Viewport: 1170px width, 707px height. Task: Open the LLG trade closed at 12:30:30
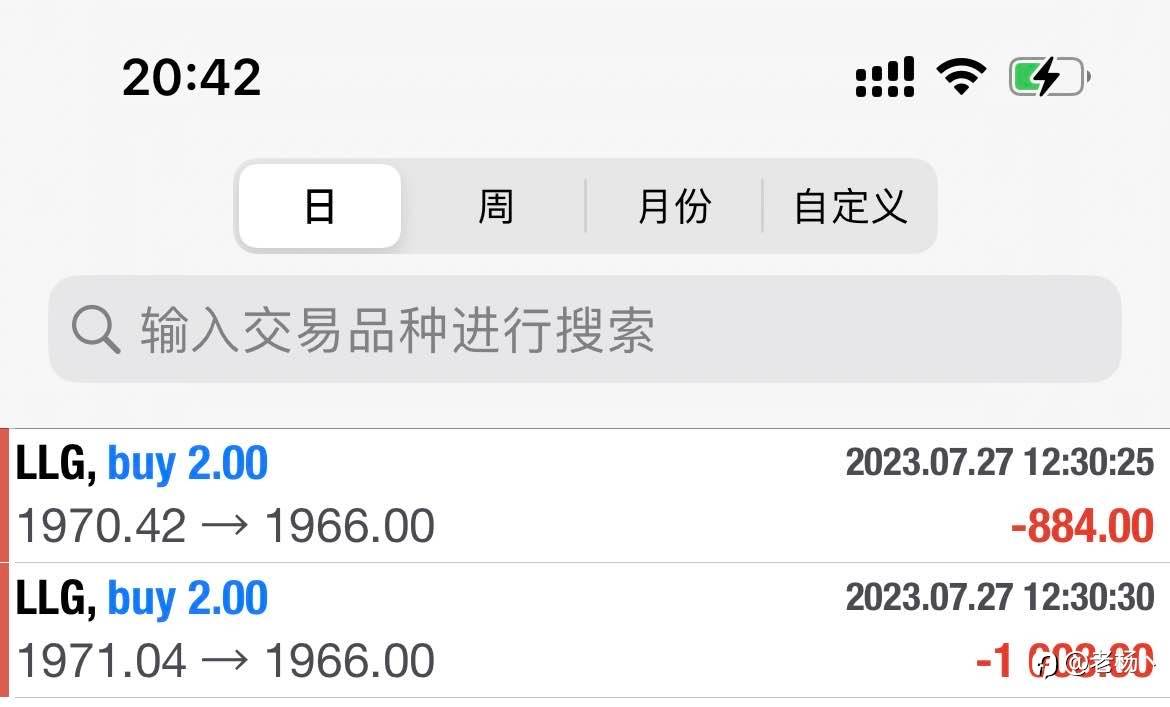tap(585, 631)
